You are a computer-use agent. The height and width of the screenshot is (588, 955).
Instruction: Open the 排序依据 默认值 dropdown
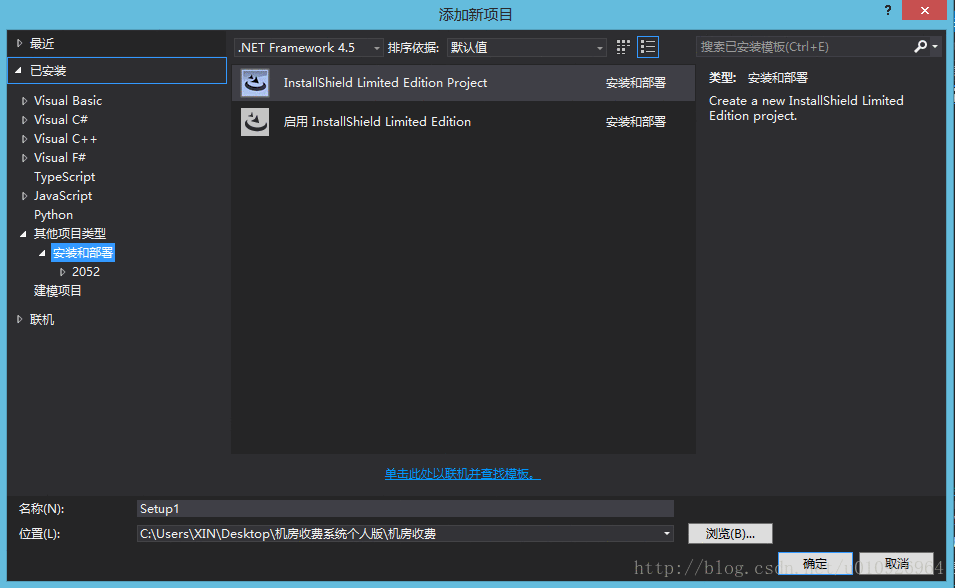click(527, 48)
